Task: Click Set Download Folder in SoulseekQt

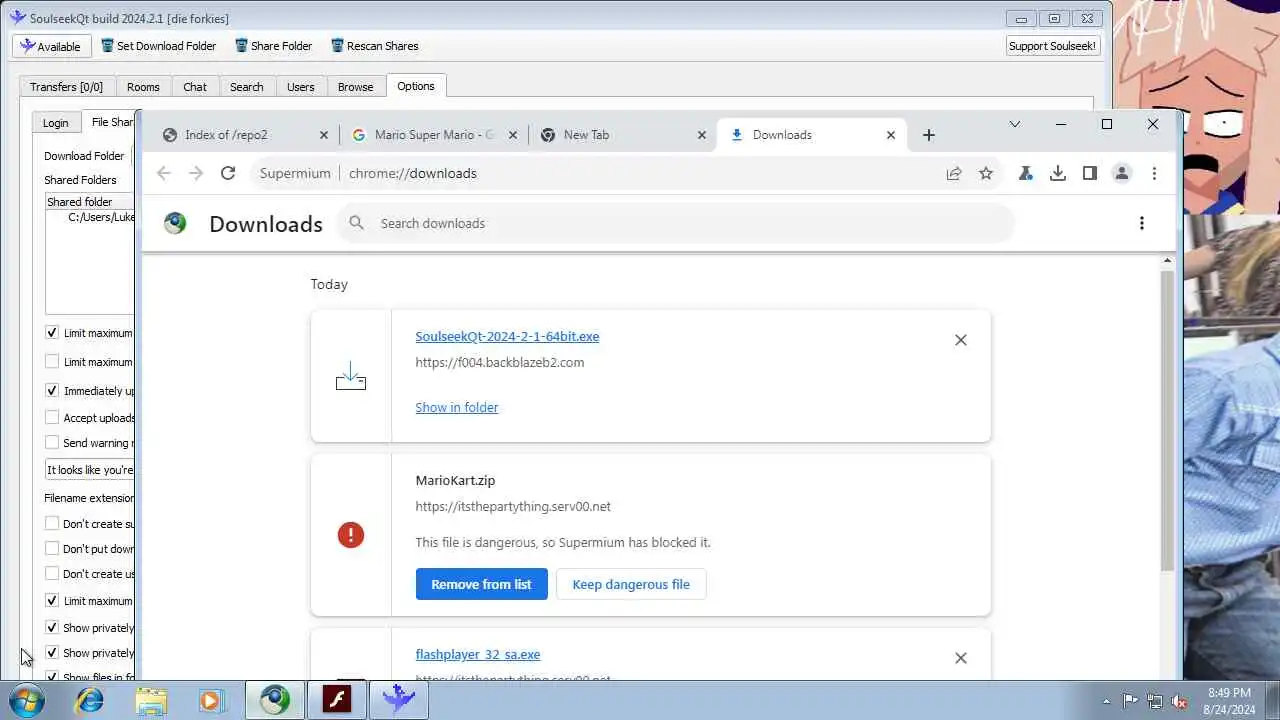Action: click(x=159, y=46)
